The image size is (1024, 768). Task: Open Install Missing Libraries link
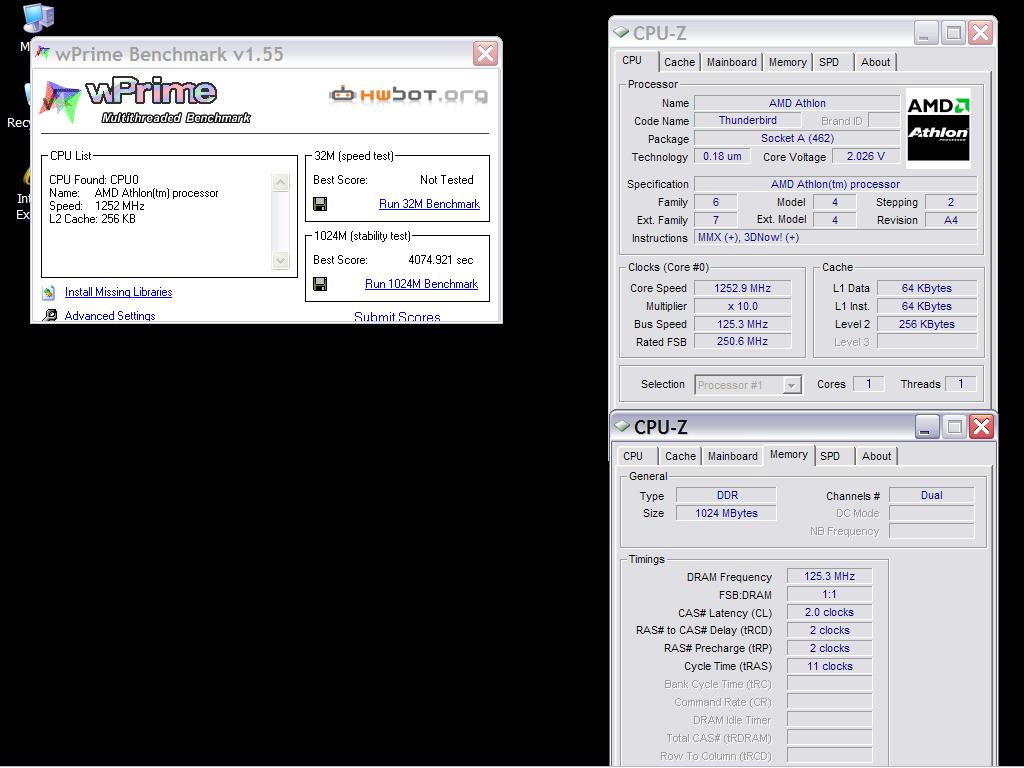coord(118,292)
